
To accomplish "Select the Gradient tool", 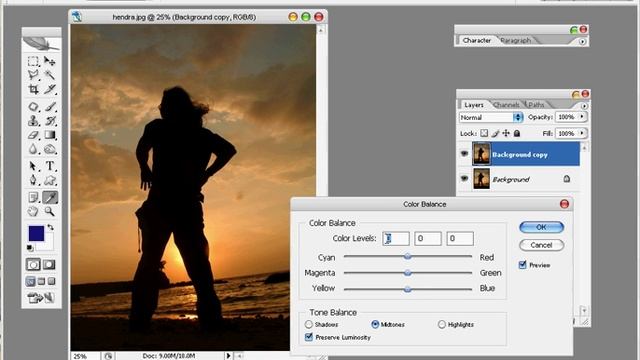I will tap(50, 135).
